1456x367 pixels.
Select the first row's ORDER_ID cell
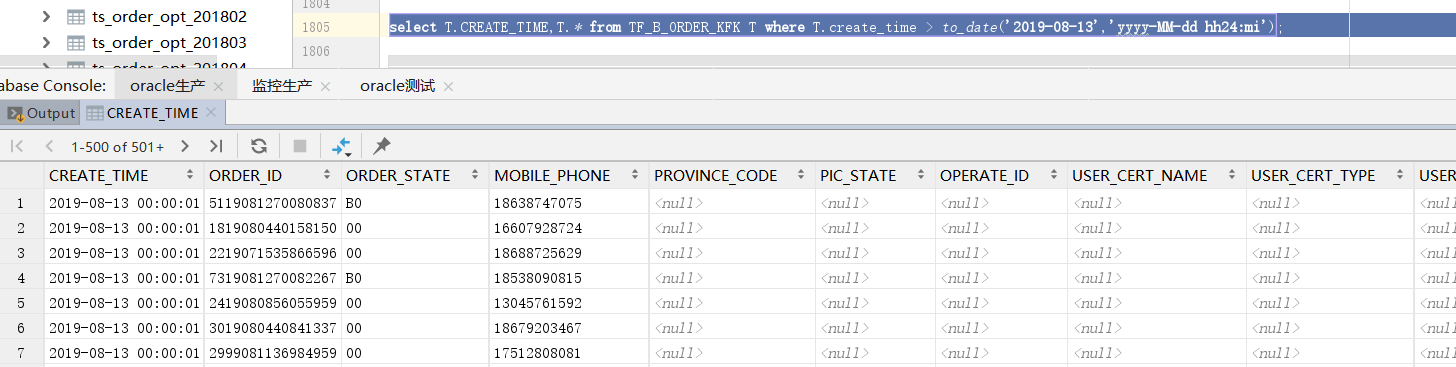pyautogui.click(x=271, y=203)
